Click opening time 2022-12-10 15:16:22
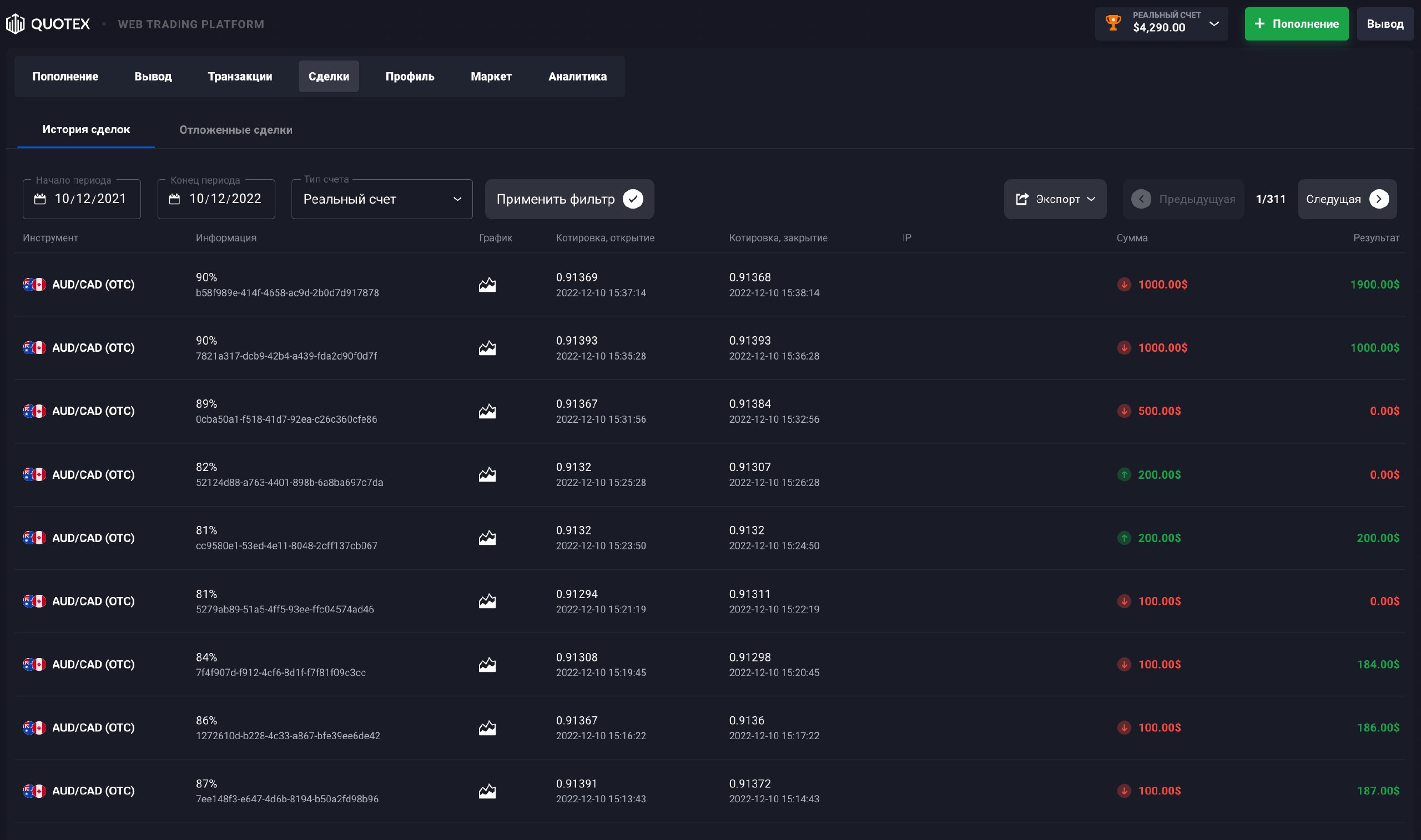The height and width of the screenshot is (840, 1421). 601,736
